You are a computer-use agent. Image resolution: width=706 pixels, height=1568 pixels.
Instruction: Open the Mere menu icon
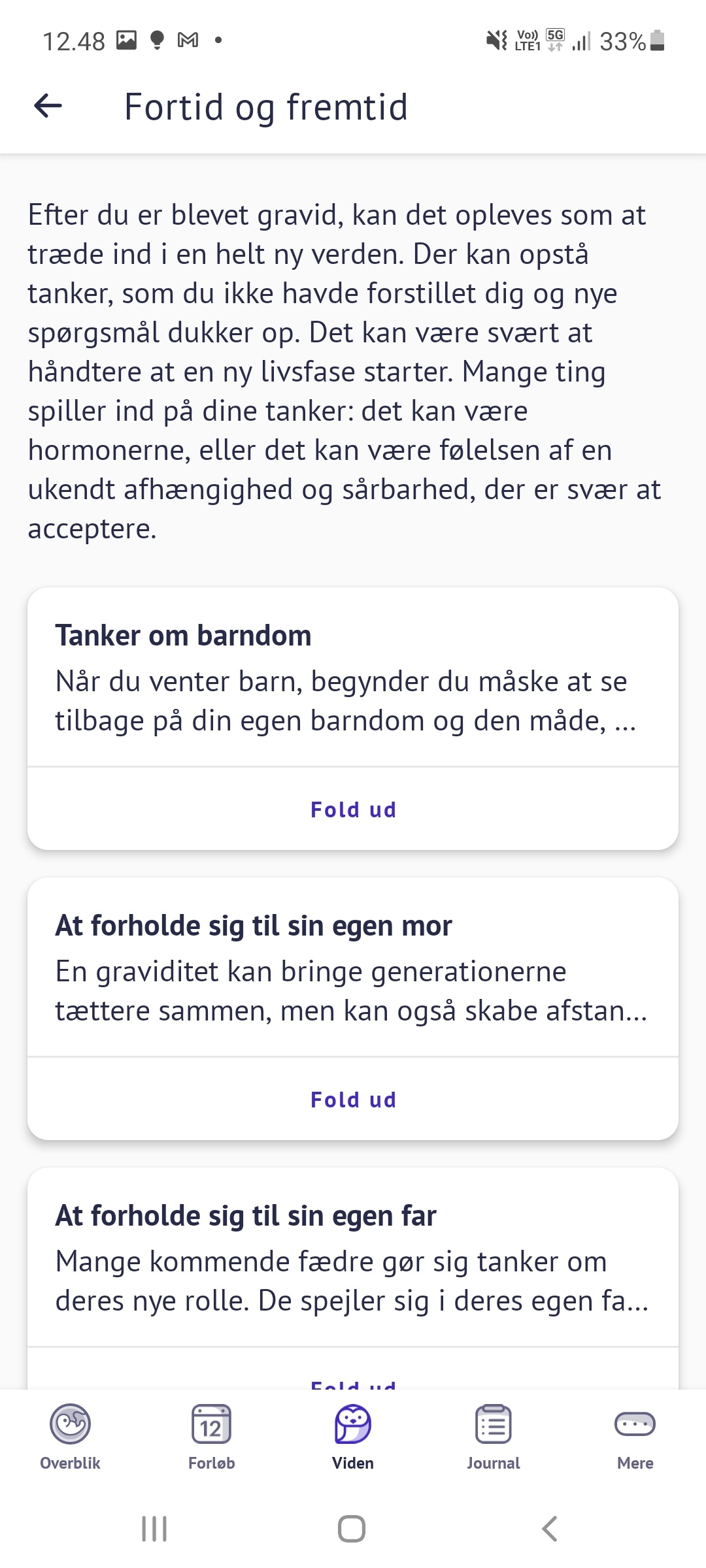tap(635, 1424)
